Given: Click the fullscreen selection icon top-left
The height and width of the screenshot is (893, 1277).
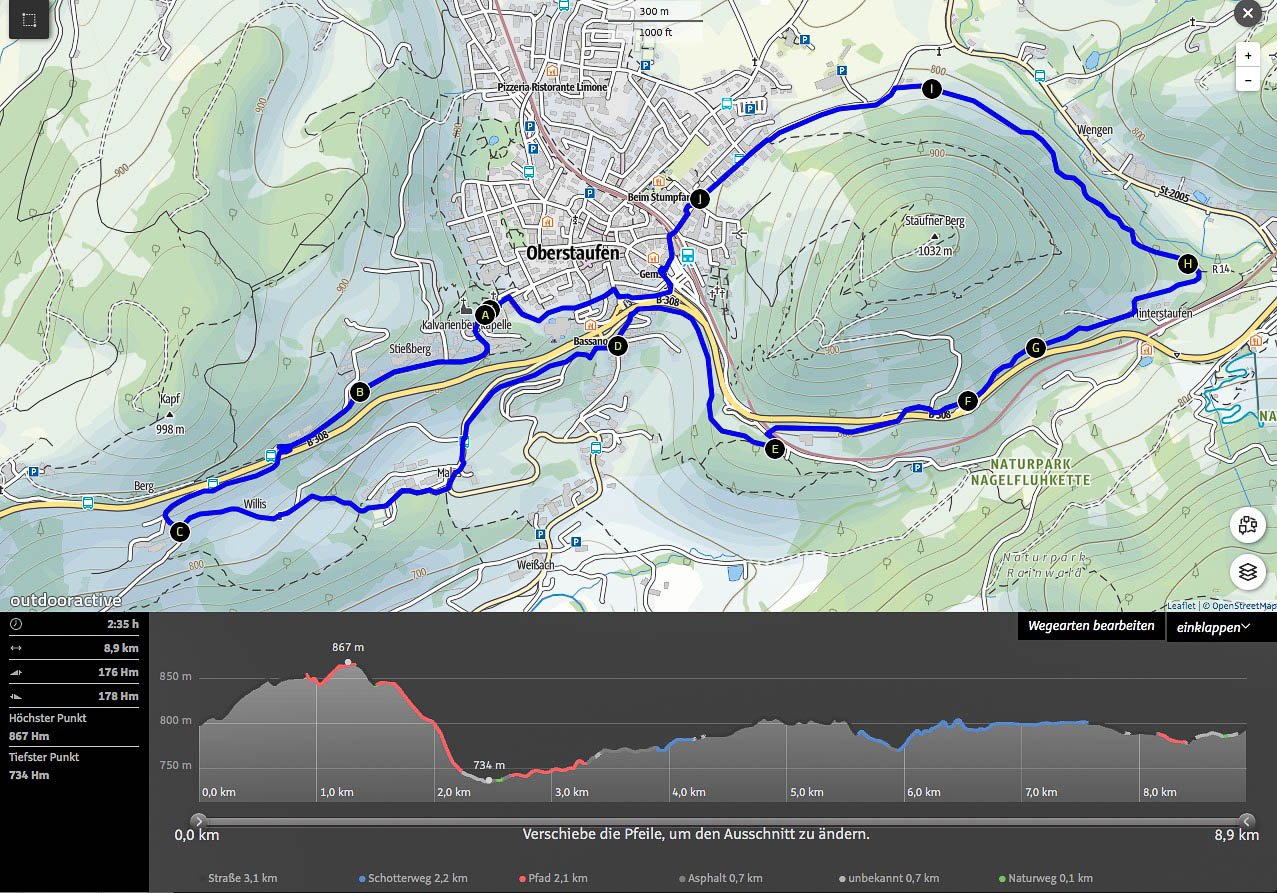Looking at the screenshot, I should coord(29,20).
